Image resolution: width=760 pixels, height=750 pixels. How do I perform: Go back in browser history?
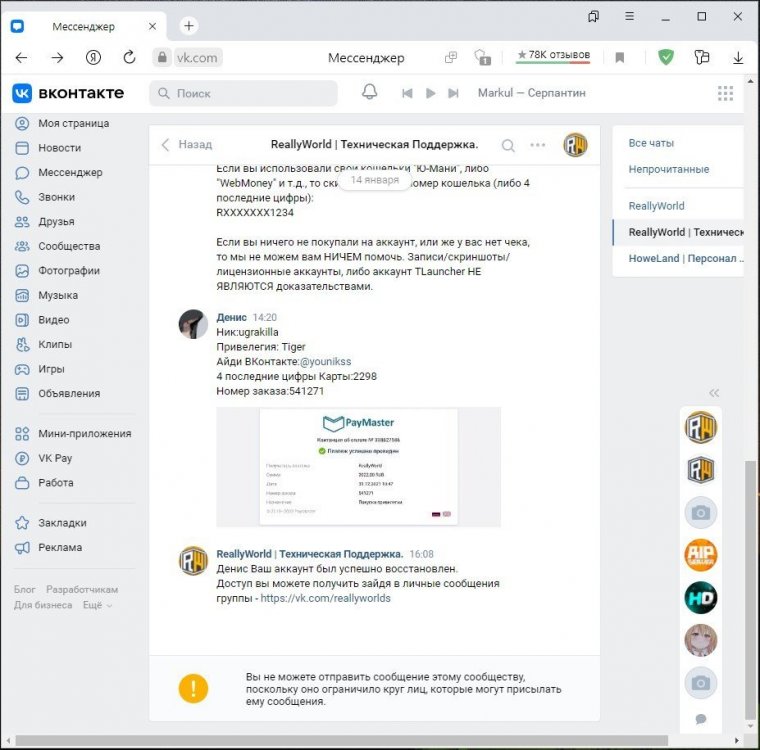click(x=21, y=58)
